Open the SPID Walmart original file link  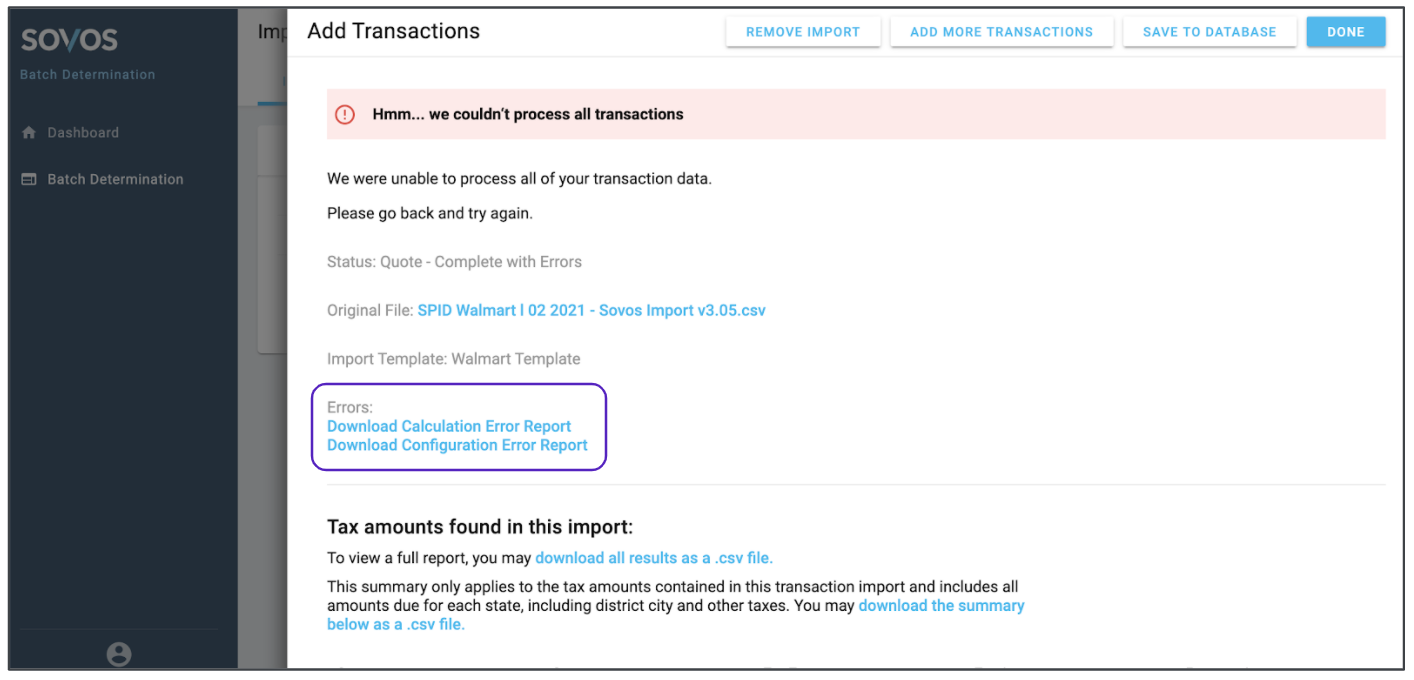coord(591,310)
